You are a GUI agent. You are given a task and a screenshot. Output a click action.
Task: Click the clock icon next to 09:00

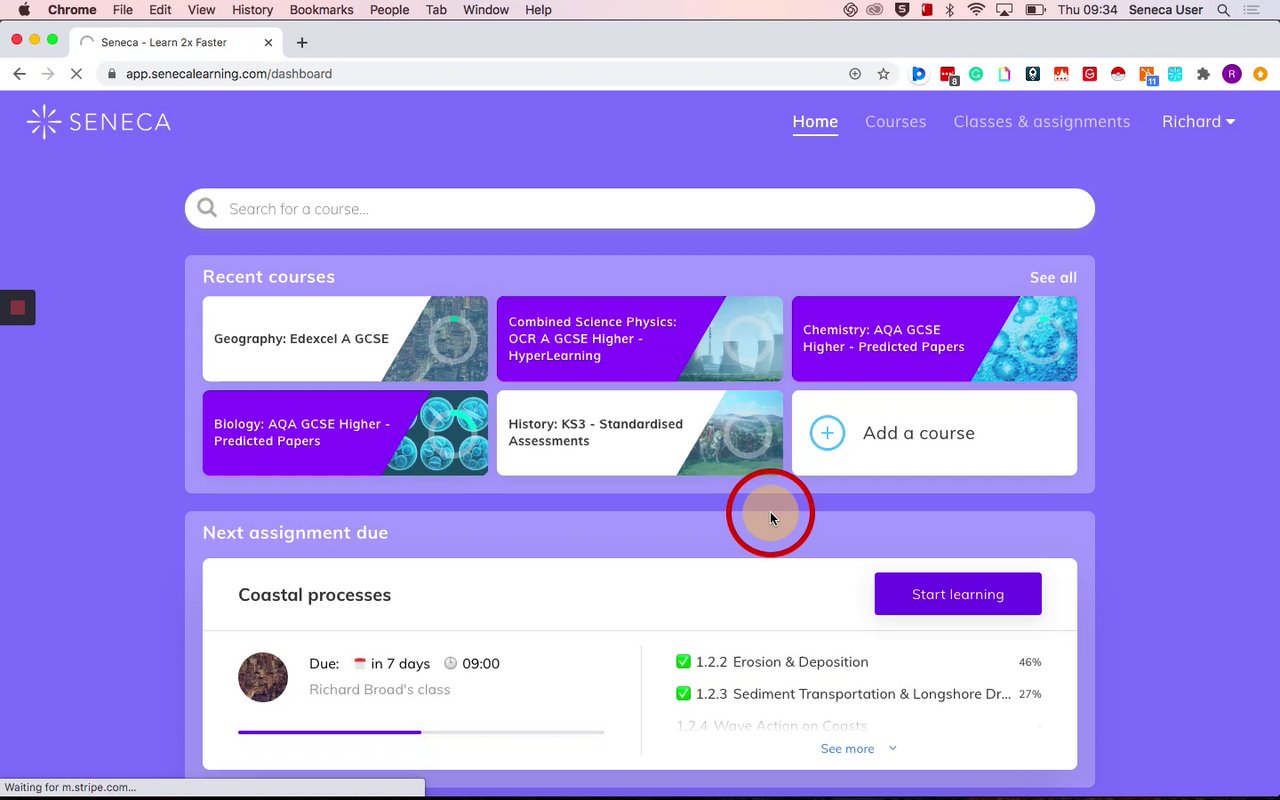coord(450,663)
